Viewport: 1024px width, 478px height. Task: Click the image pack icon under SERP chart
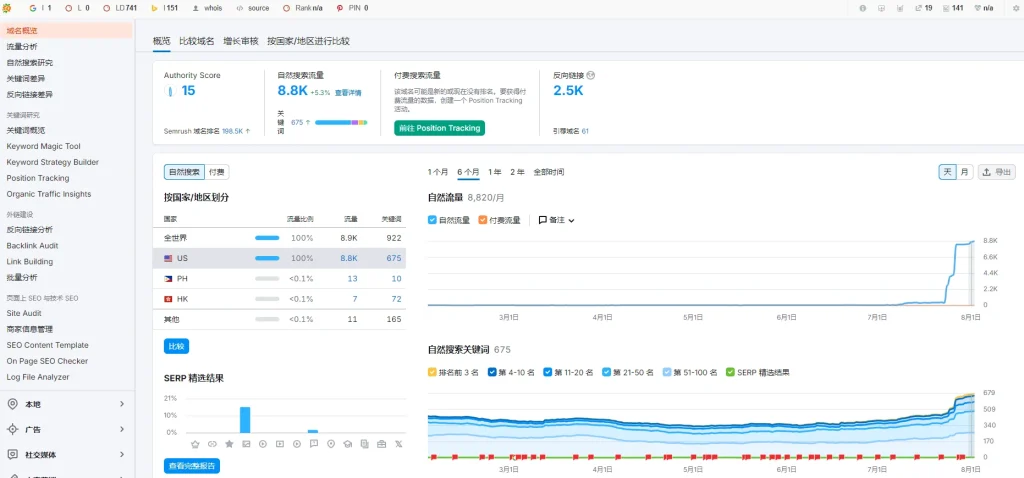246,444
